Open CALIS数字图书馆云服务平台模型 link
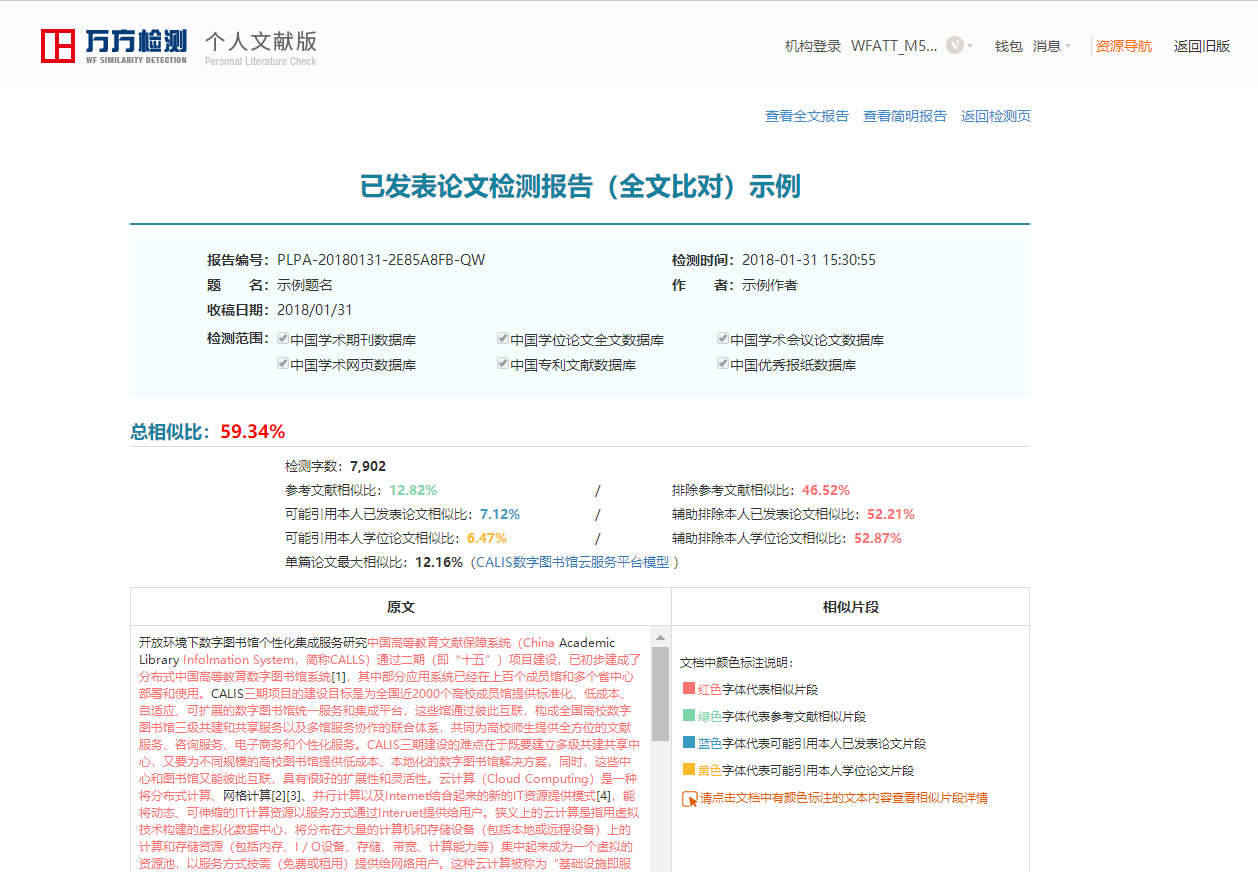This screenshot has width=1258, height=872. point(573,562)
